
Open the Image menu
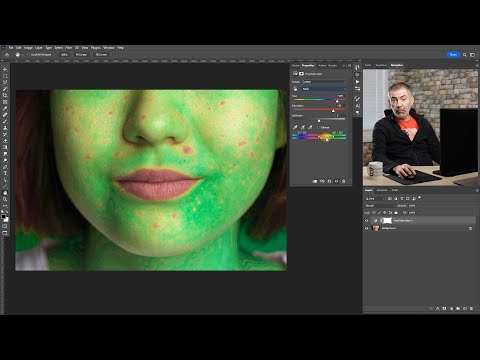[28, 48]
